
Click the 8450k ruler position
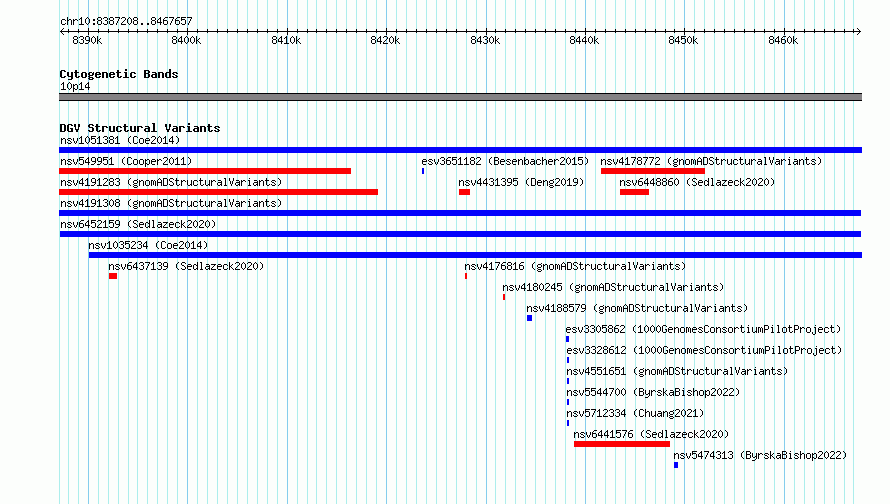click(683, 40)
